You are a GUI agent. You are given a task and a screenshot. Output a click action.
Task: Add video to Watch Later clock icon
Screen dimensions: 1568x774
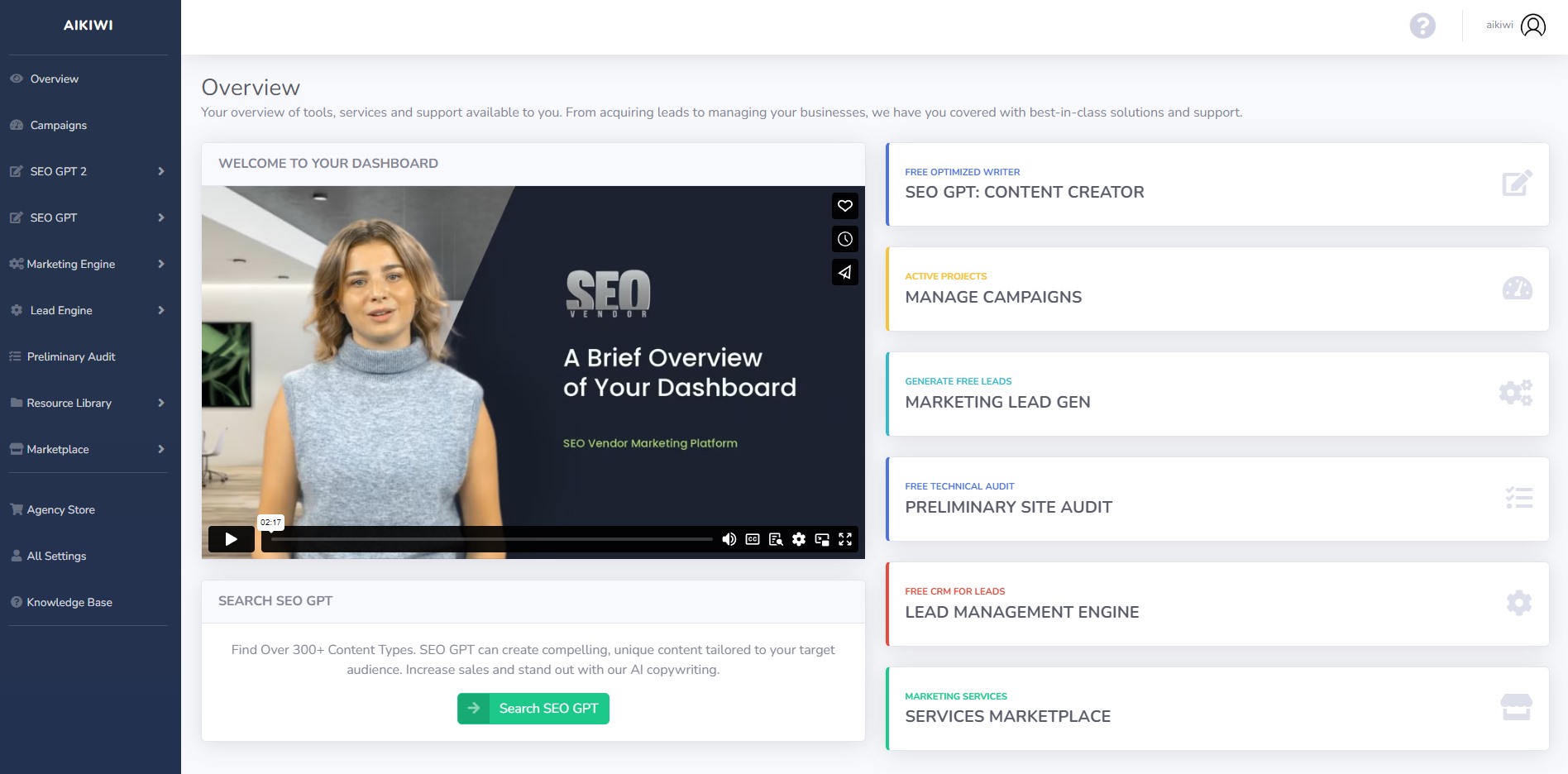pos(844,239)
